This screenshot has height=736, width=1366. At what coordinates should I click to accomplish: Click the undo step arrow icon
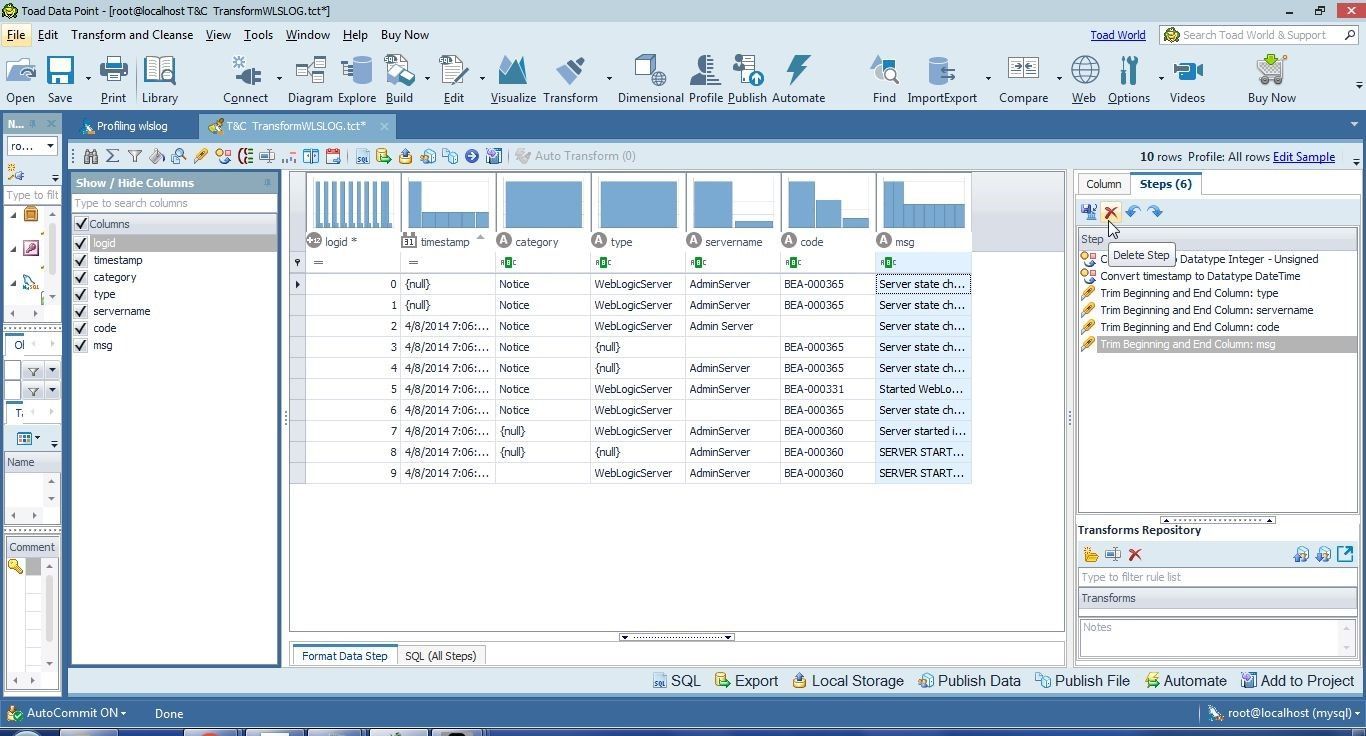point(1133,212)
